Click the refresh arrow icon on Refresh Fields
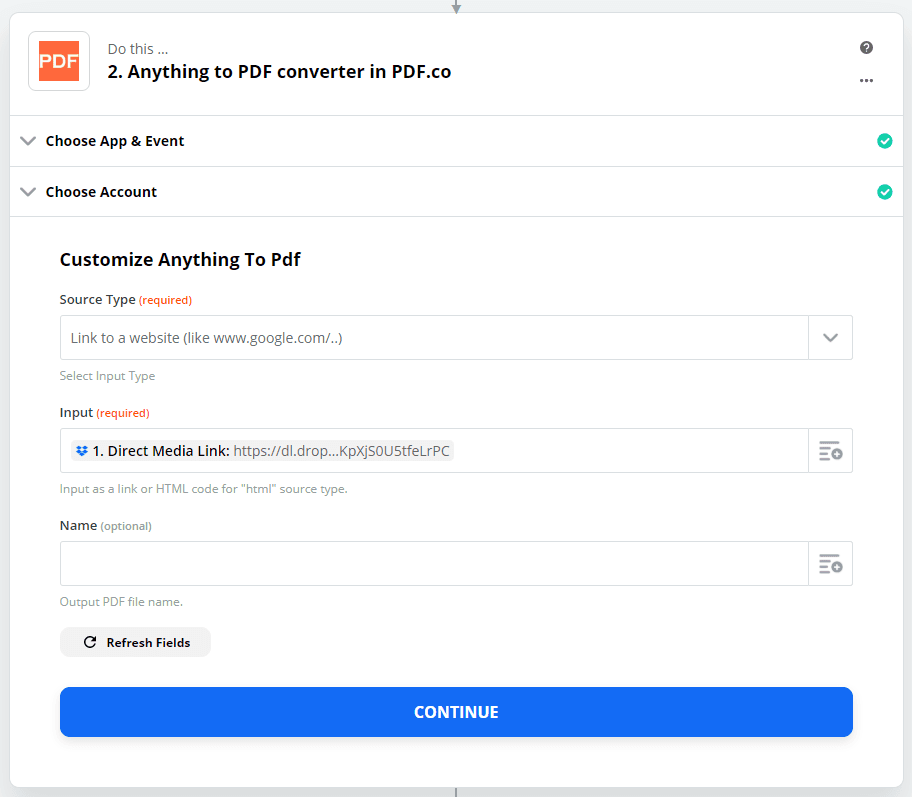The image size is (912, 797). point(90,642)
